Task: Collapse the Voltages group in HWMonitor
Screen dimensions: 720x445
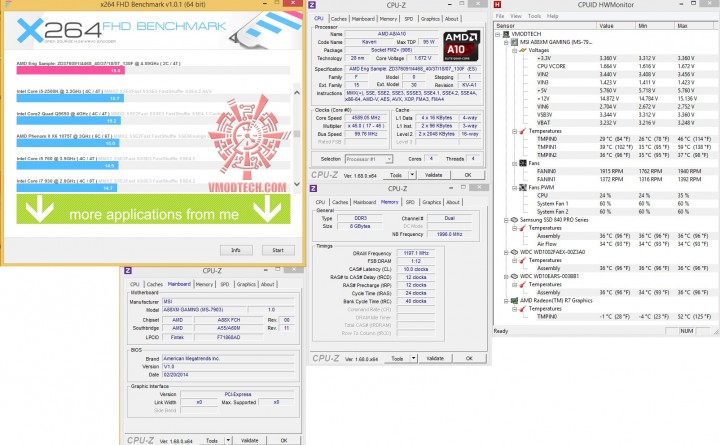Action: point(515,51)
